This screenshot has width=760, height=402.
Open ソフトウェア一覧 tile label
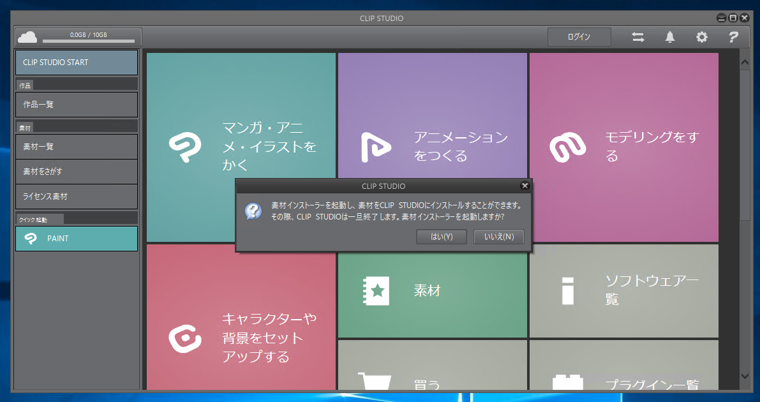click(x=652, y=290)
